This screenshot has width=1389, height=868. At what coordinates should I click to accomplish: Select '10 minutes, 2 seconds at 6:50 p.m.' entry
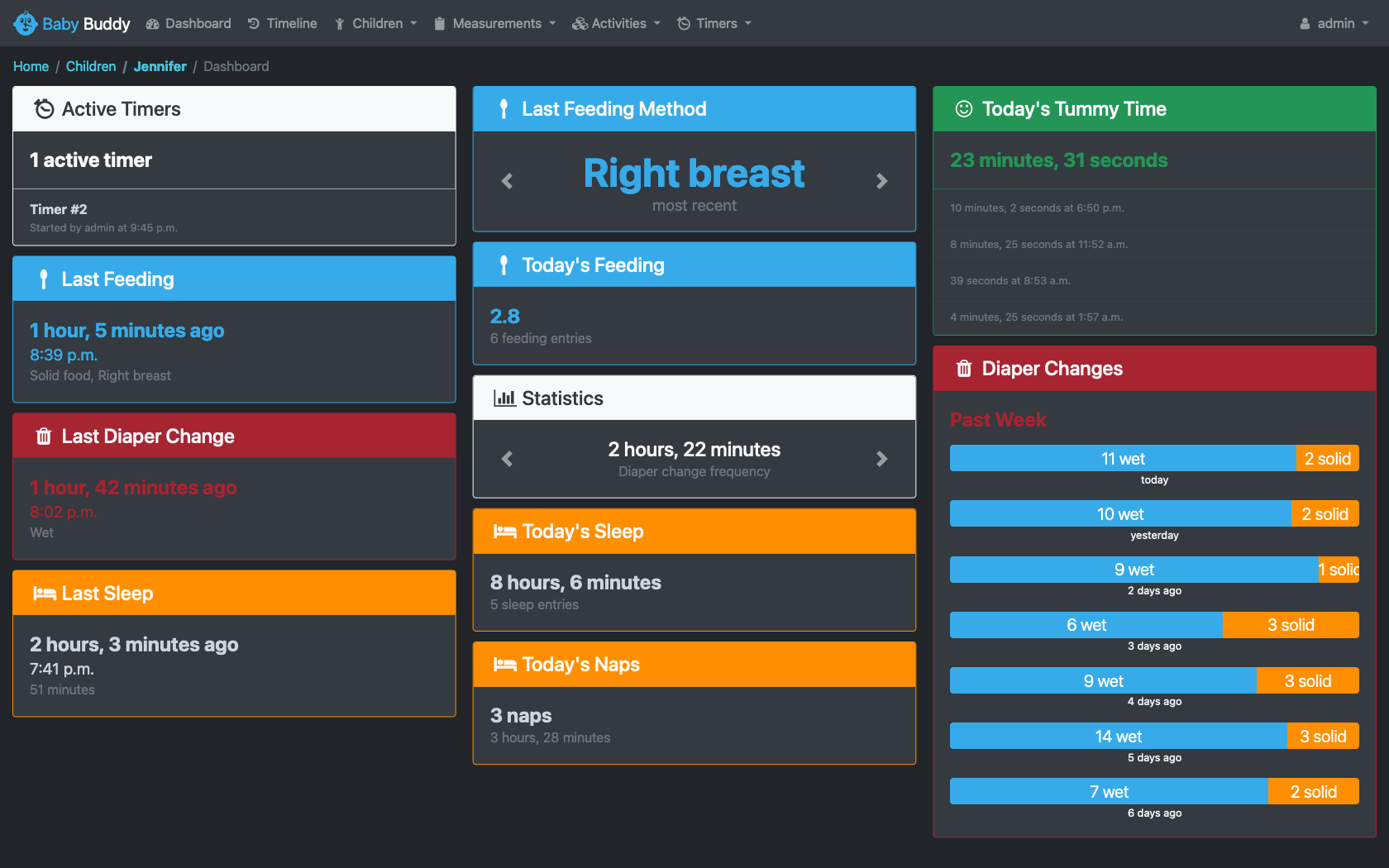pyautogui.click(x=1037, y=208)
